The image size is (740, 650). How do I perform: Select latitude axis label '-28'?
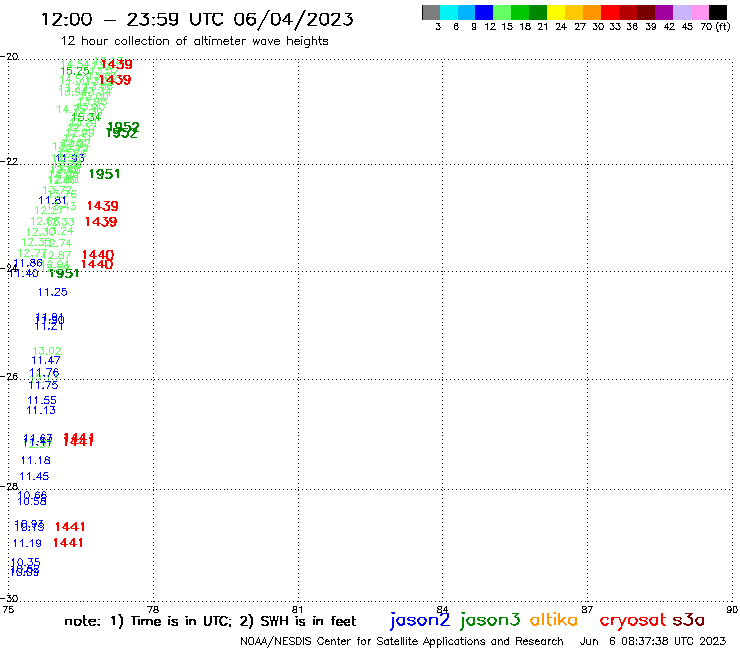tap(9, 486)
